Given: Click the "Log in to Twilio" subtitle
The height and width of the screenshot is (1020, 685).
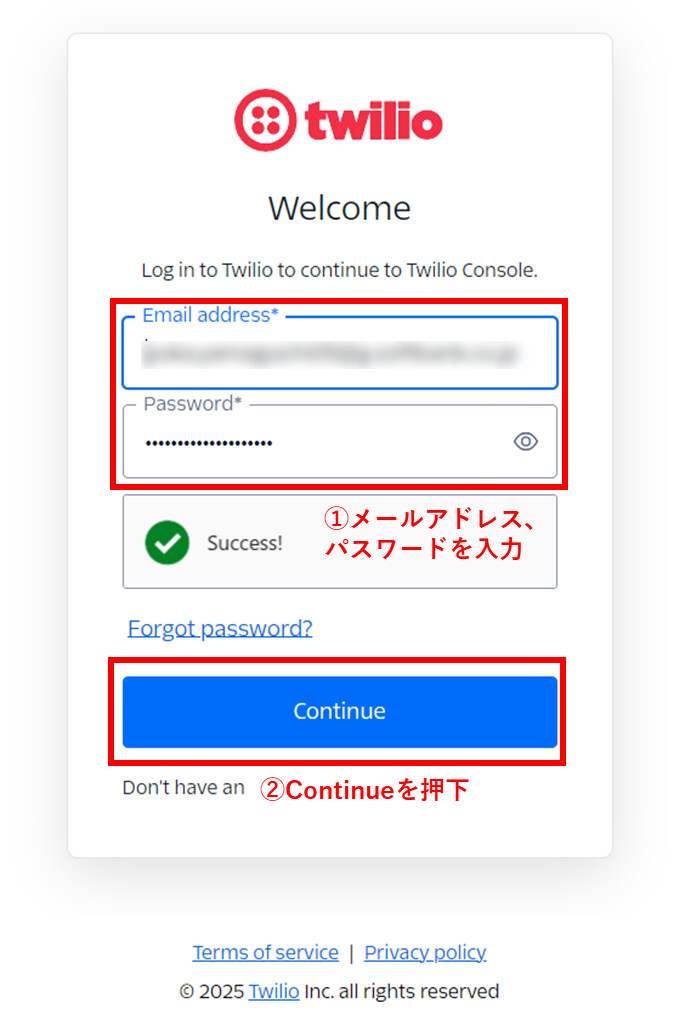Looking at the screenshot, I should (x=340, y=270).
